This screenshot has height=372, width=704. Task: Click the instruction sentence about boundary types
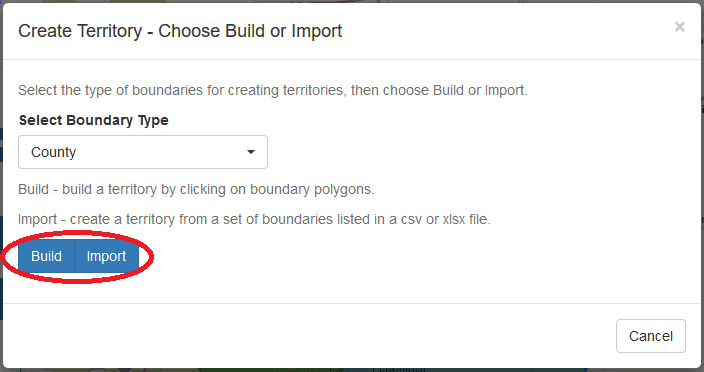(x=273, y=90)
